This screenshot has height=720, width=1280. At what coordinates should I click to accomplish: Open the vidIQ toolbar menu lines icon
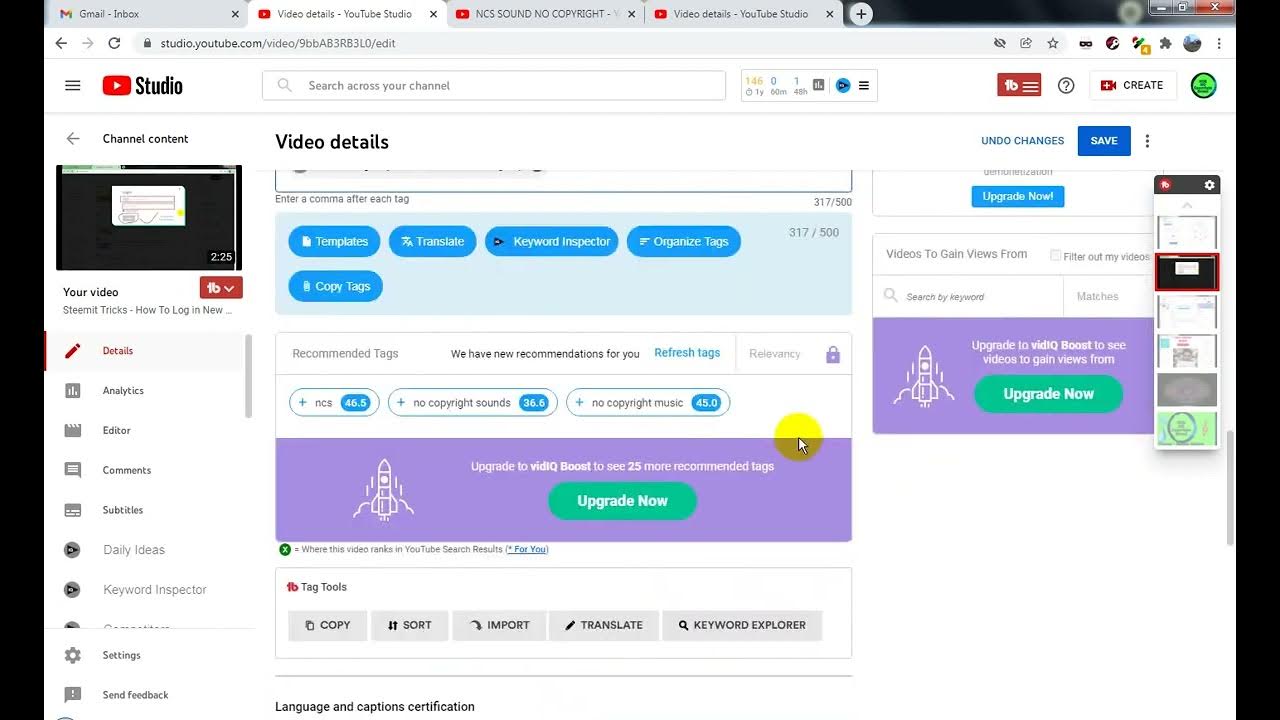(864, 86)
